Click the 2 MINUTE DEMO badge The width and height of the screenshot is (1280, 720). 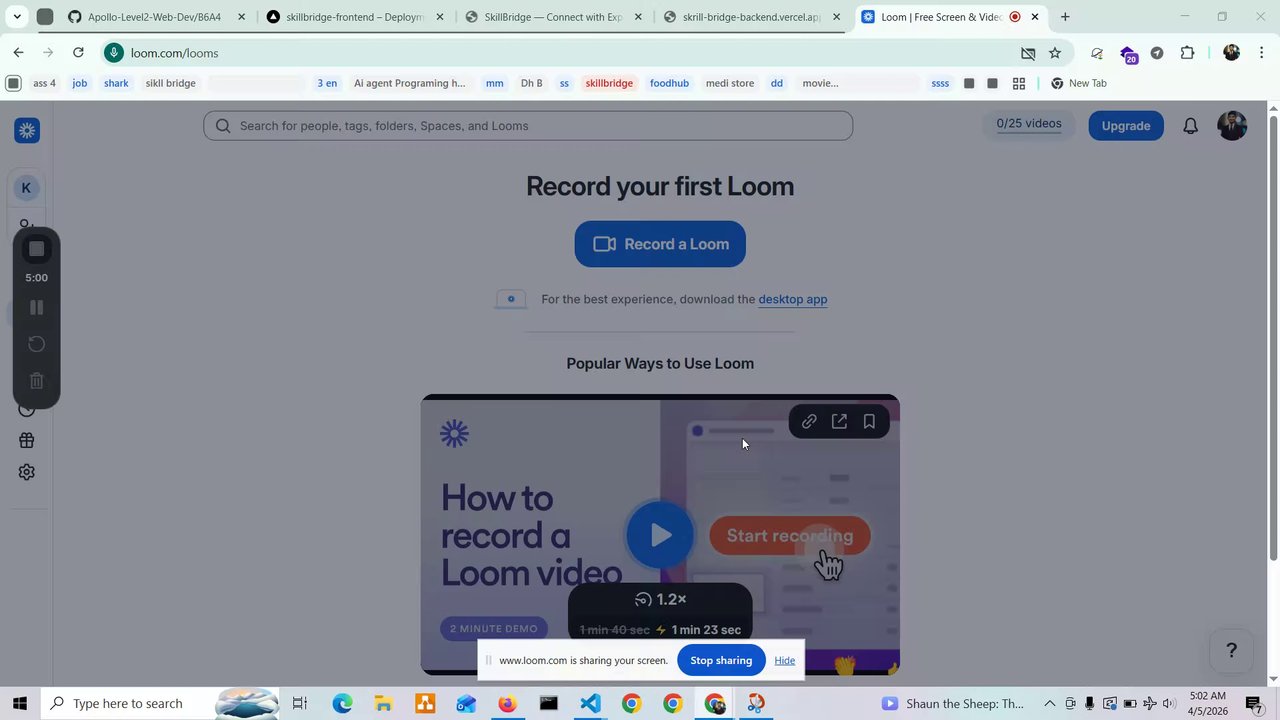tap(493, 628)
